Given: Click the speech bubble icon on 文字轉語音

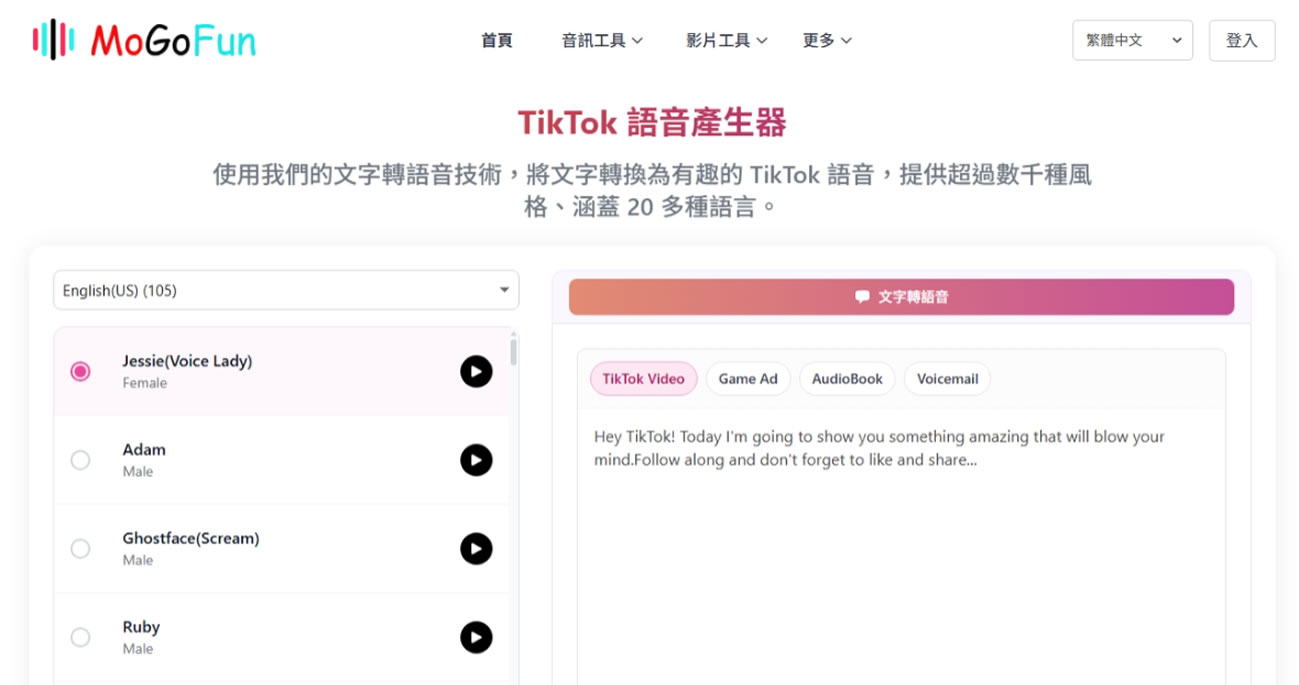Looking at the screenshot, I should (862, 297).
